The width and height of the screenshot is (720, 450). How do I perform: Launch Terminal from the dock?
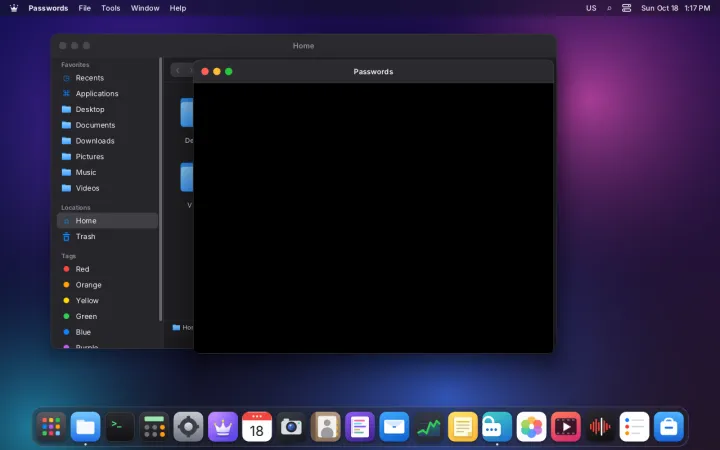point(120,427)
